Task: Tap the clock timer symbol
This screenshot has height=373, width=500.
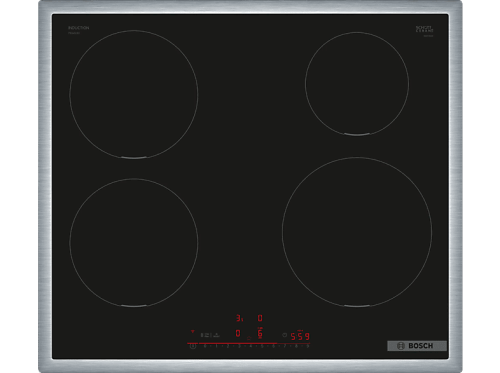Action: click(285, 335)
